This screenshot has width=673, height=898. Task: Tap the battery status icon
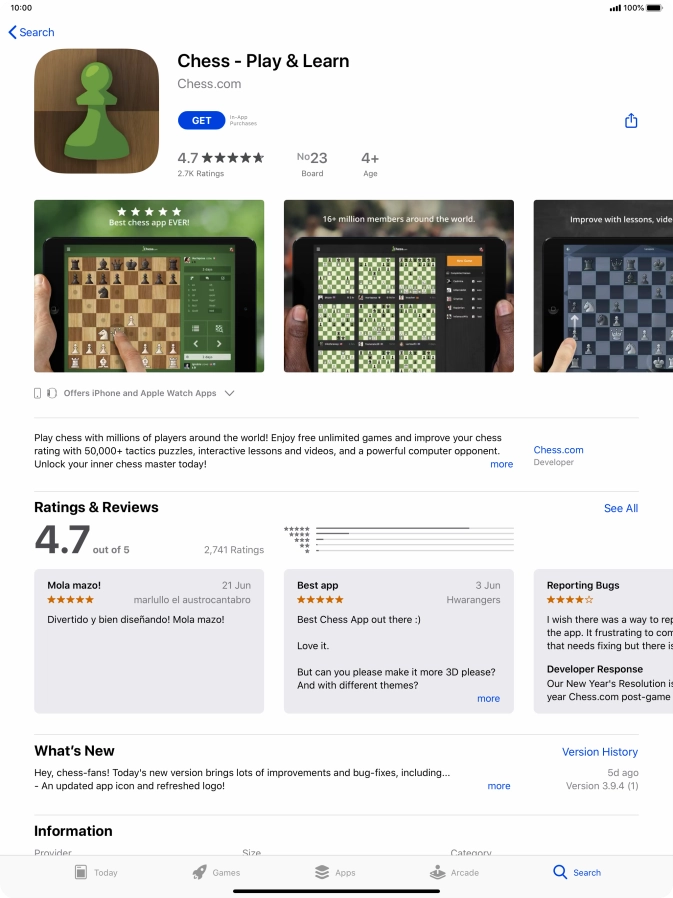pos(654,8)
